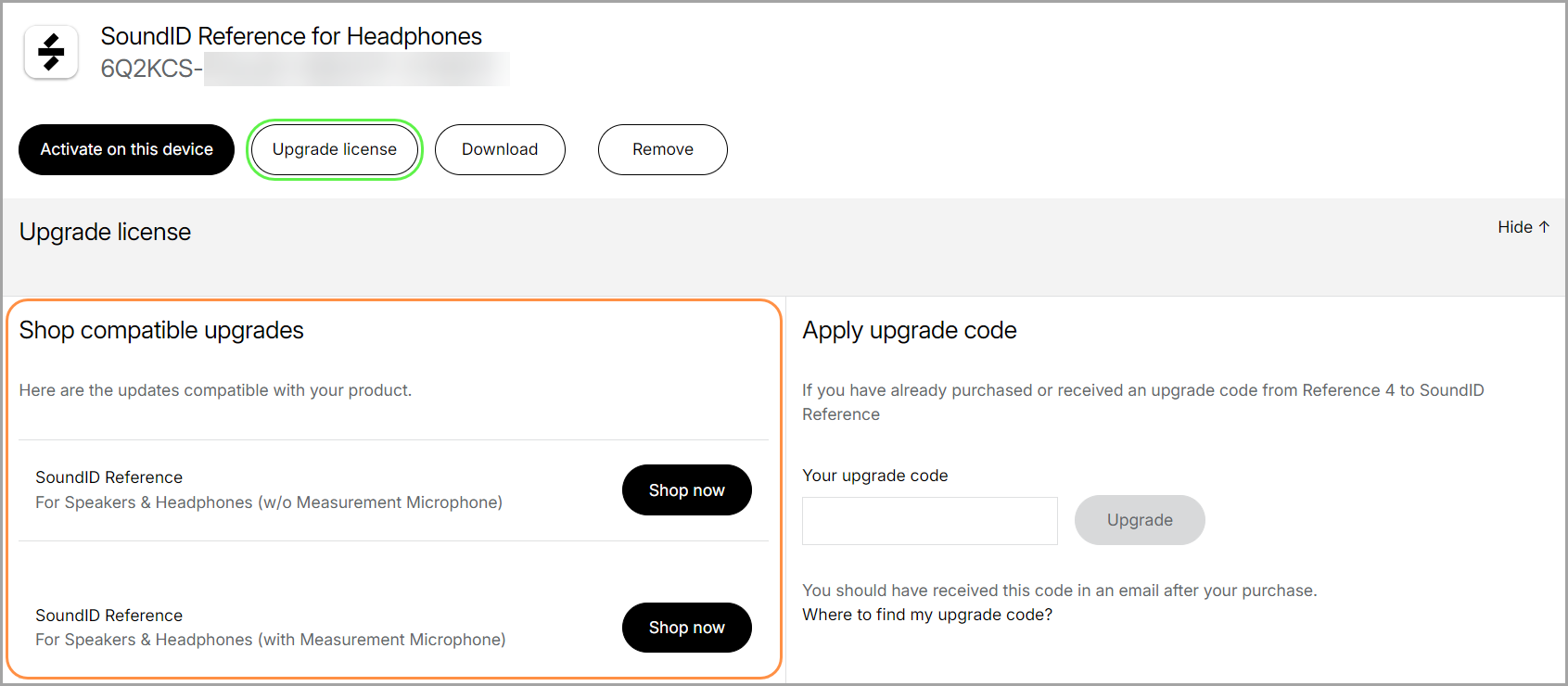Image resolution: width=1568 pixels, height=686 pixels.
Task: Focus the Your upgrade code input field
Action: [930, 521]
